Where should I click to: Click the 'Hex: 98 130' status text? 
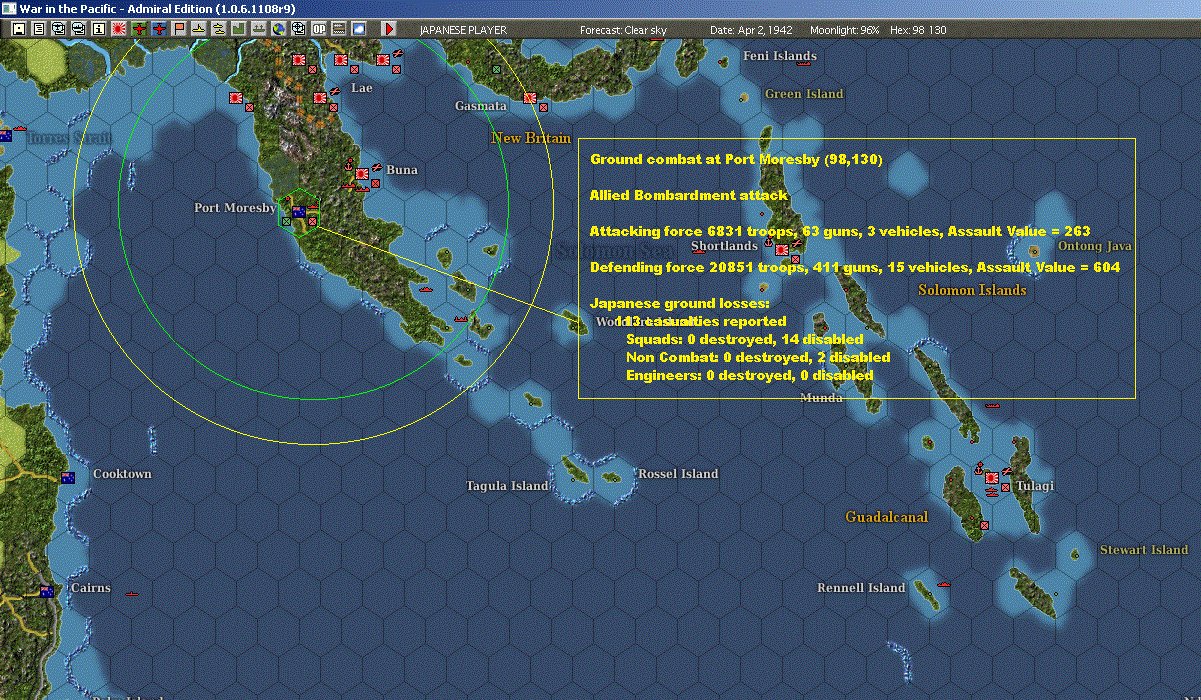click(918, 30)
